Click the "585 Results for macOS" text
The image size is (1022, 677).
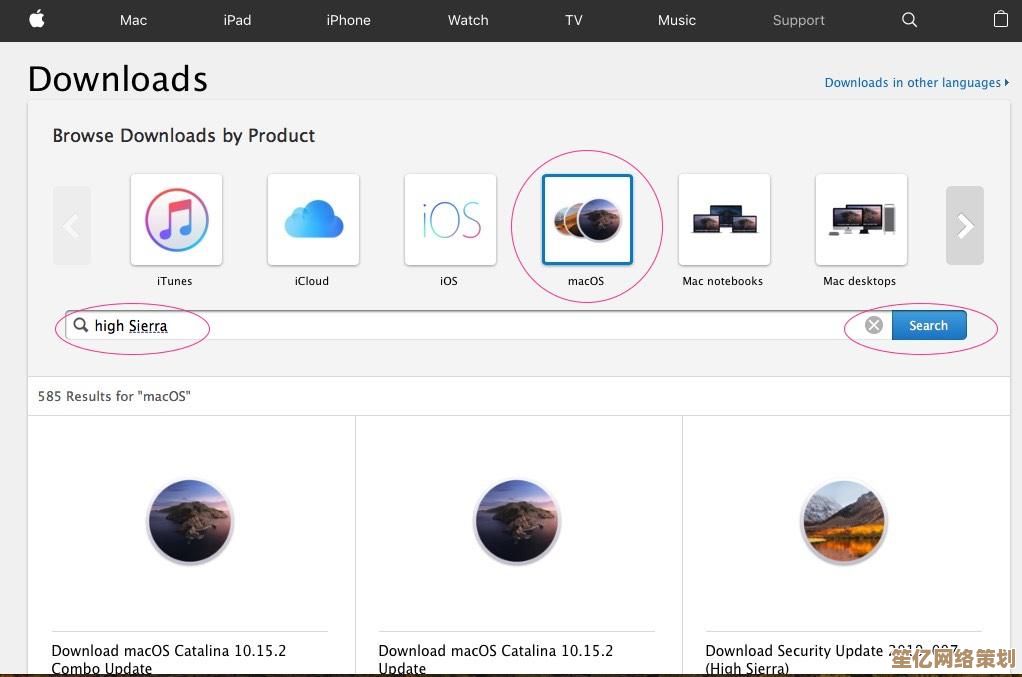(x=114, y=396)
